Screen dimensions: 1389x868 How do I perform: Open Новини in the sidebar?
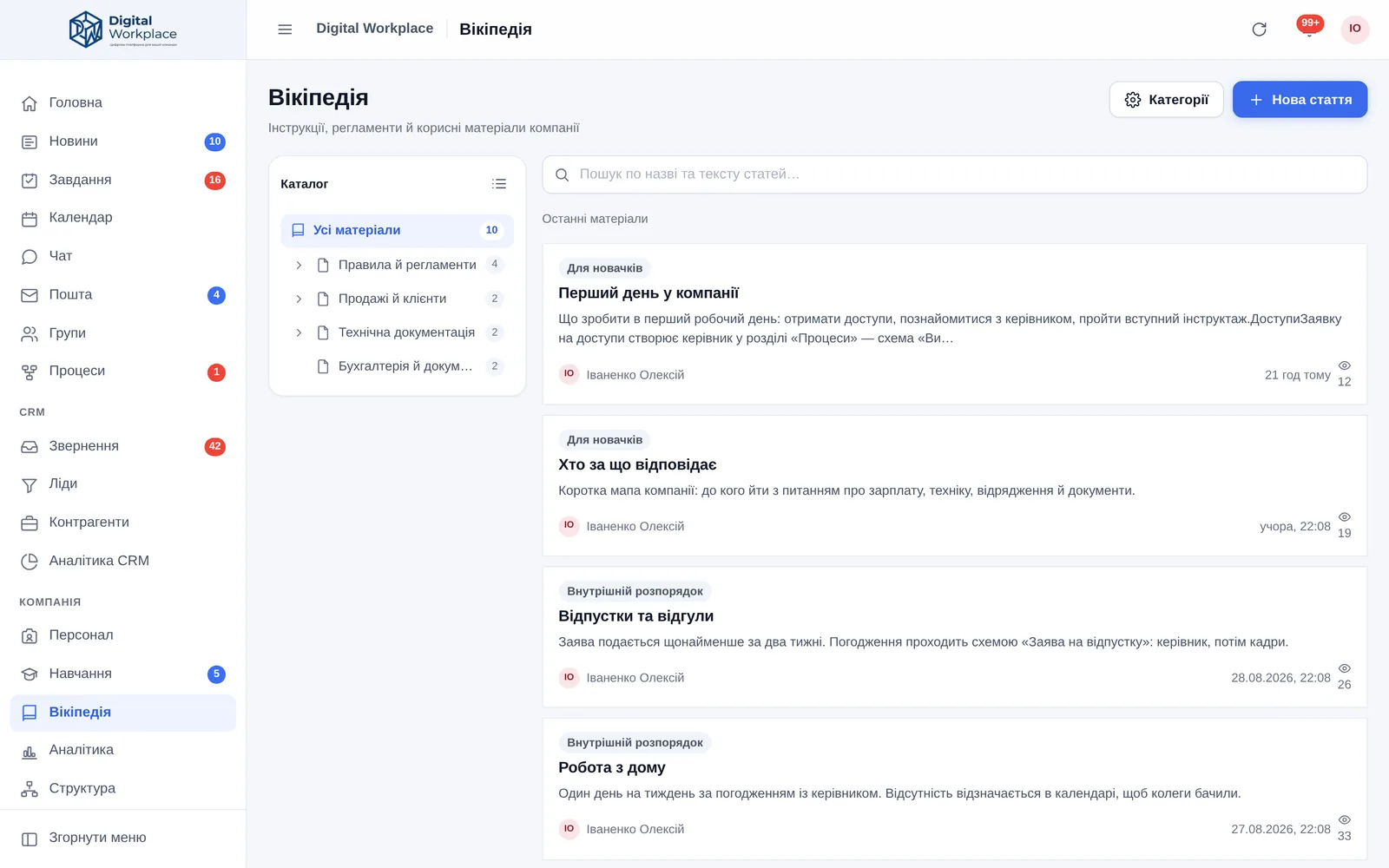[x=122, y=141]
